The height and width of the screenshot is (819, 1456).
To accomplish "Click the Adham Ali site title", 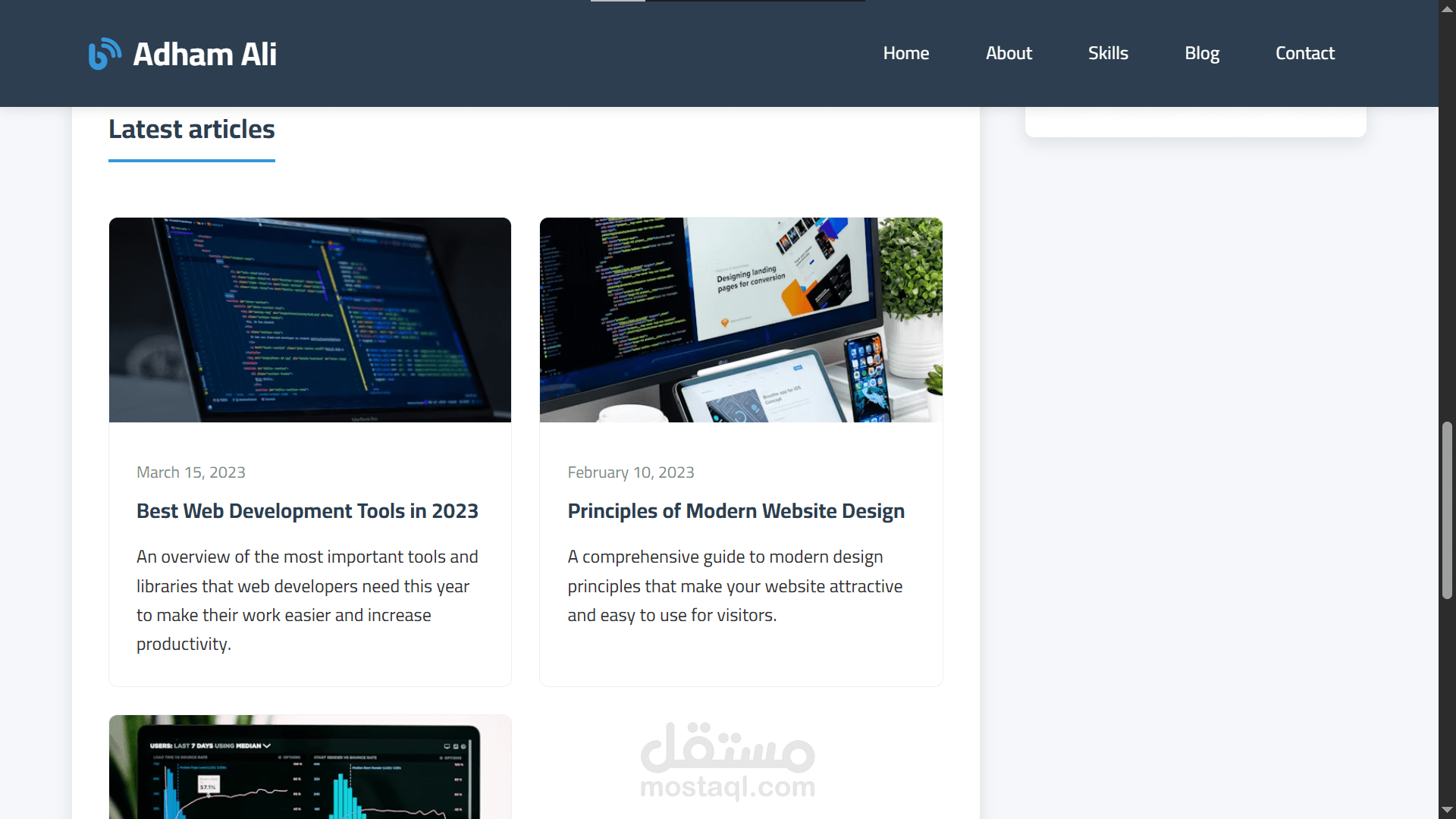I will (x=205, y=54).
